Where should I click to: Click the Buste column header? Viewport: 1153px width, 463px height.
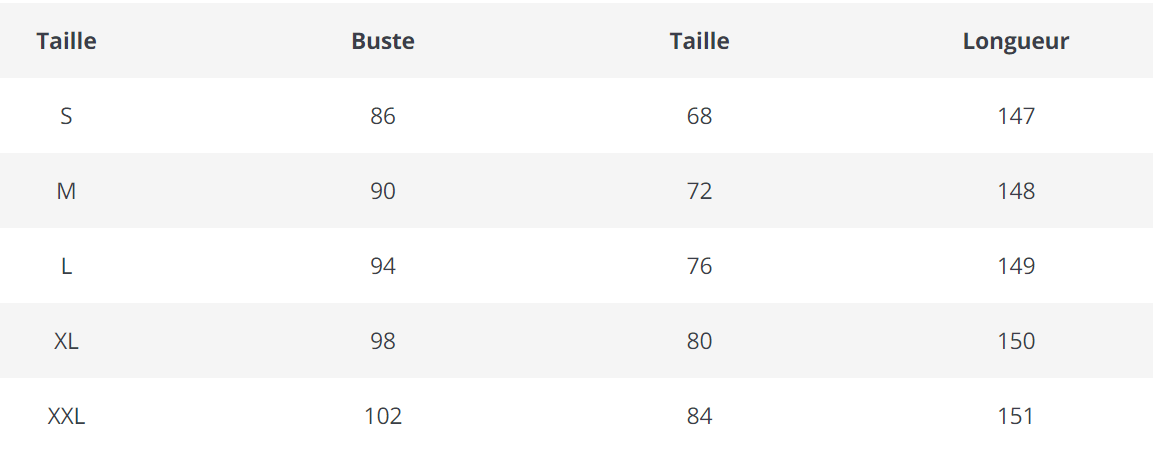[383, 41]
